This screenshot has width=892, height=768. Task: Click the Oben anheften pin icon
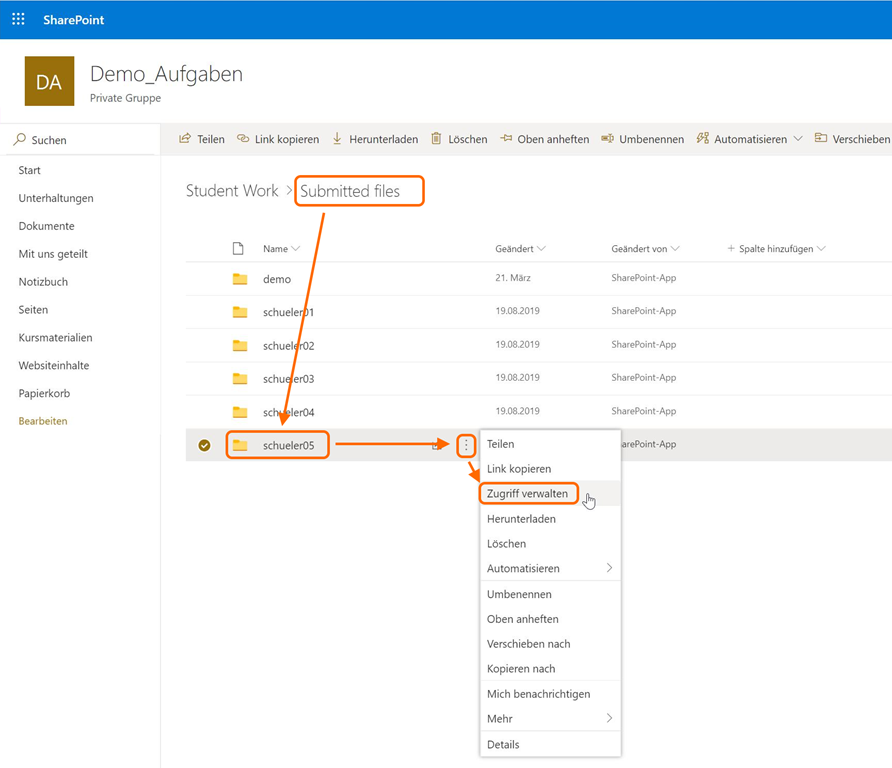[506, 139]
